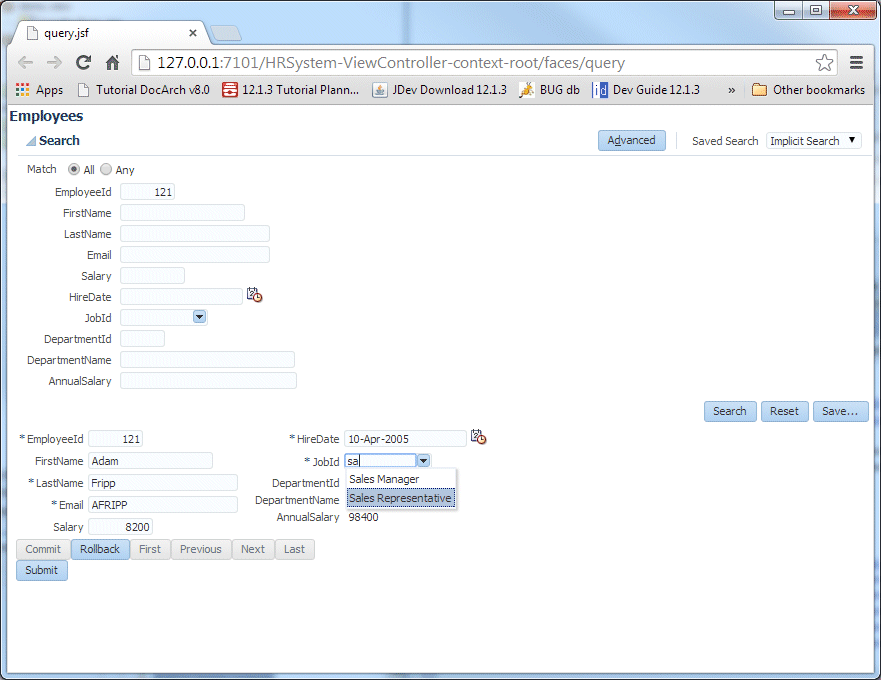Click the search LastName field
The width and height of the screenshot is (881, 680).
point(195,234)
